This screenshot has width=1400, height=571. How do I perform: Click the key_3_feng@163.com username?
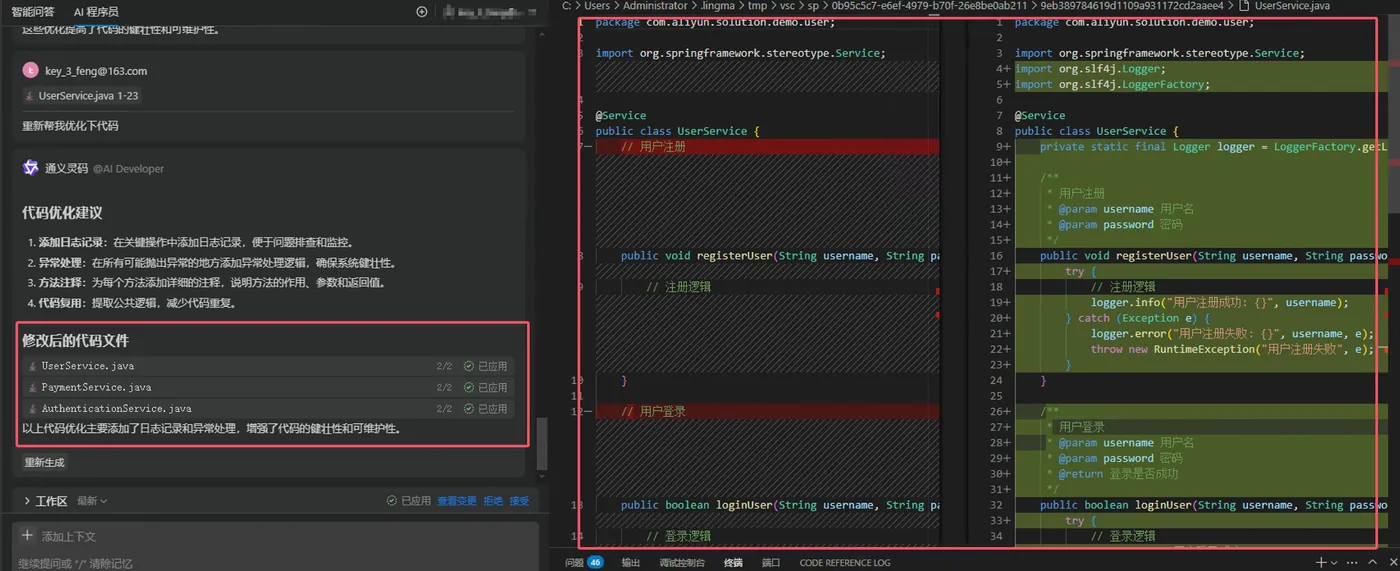(x=96, y=71)
